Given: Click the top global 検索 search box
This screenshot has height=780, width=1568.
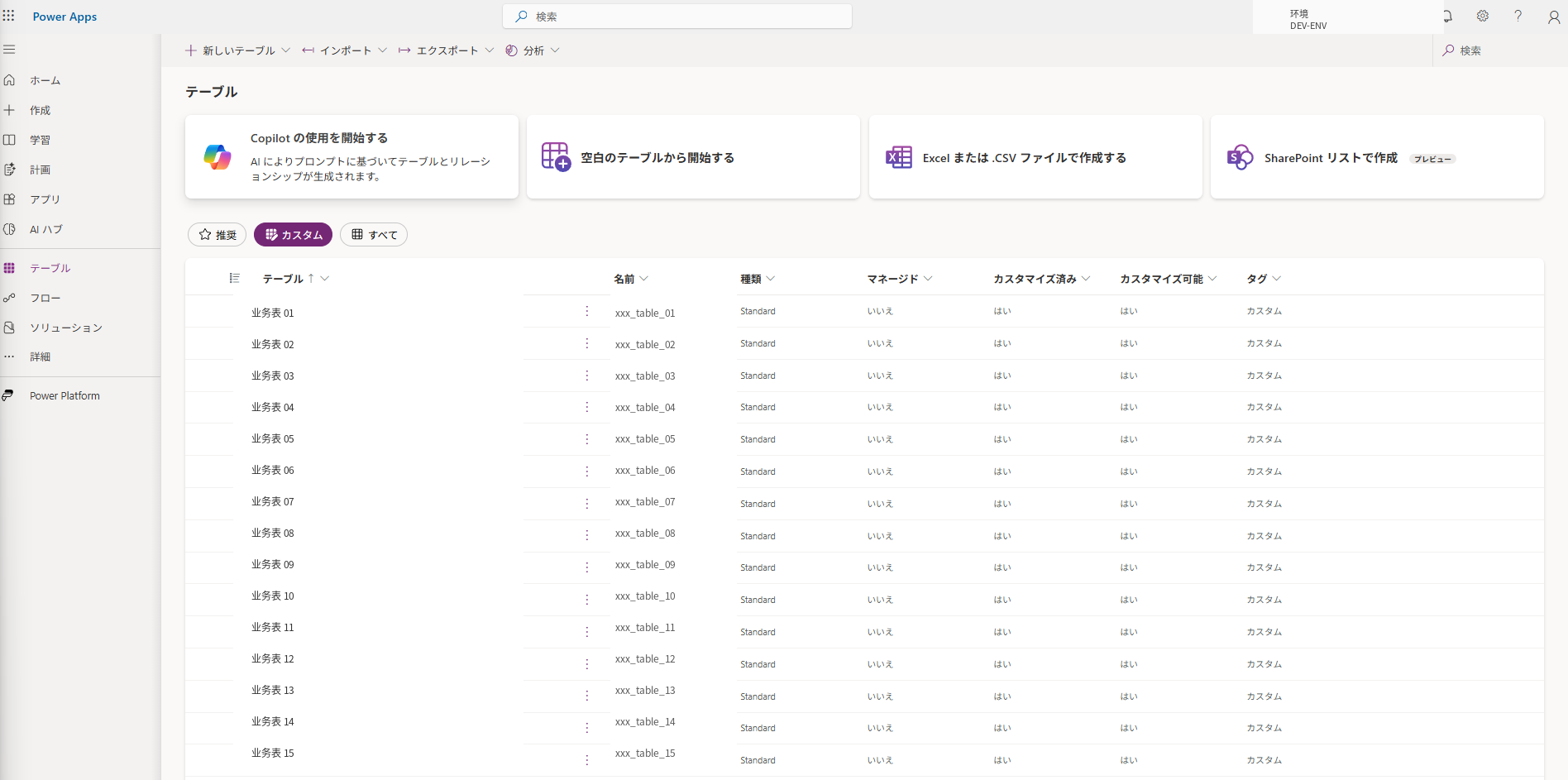Looking at the screenshot, I should click(677, 17).
